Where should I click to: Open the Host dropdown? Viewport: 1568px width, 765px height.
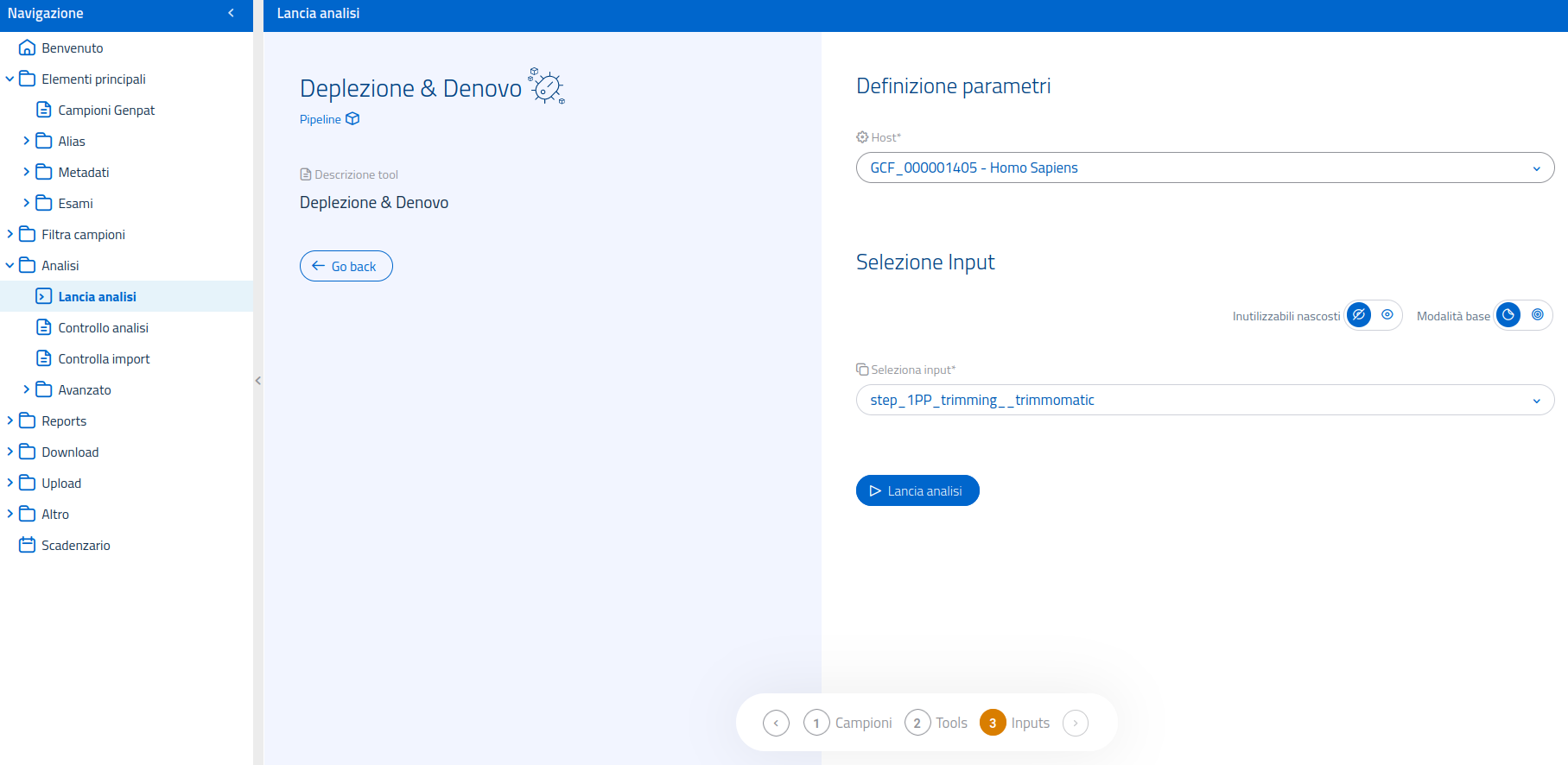coord(1204,168)
